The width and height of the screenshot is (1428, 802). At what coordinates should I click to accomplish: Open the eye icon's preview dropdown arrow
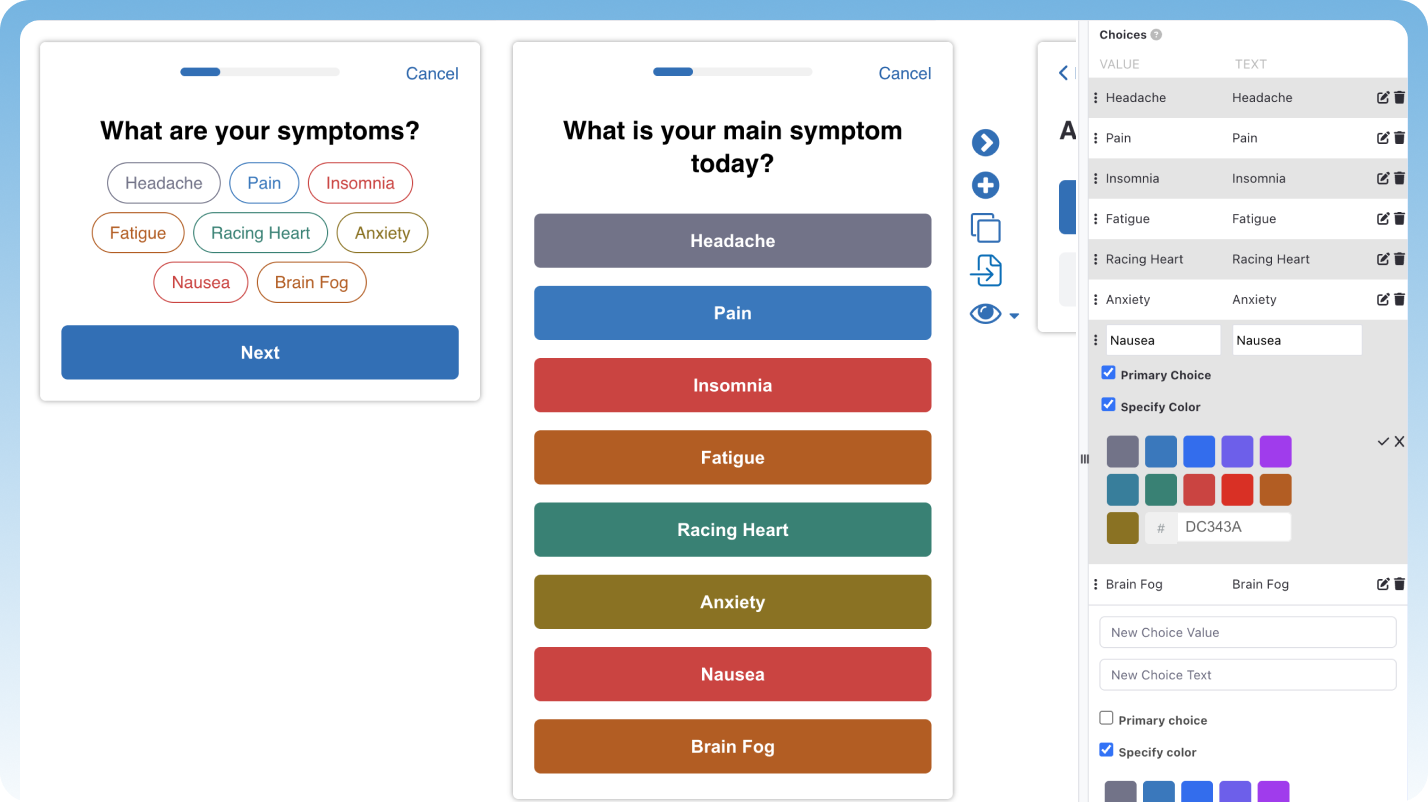(x=1013, y=314)
